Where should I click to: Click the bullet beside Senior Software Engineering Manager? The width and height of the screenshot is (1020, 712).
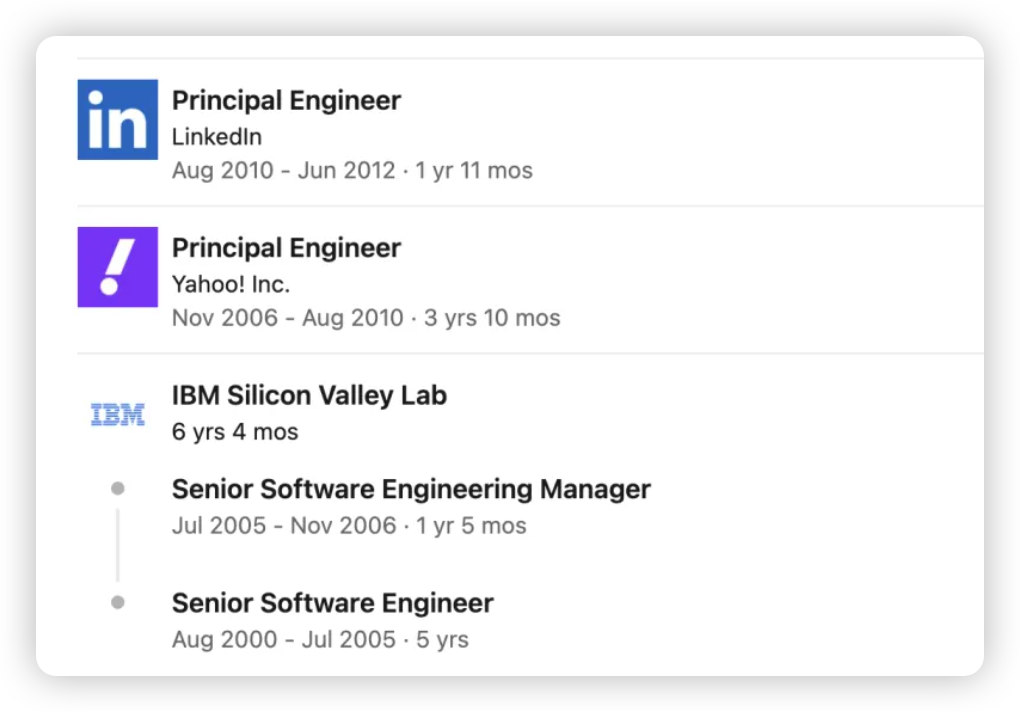[118, 489]
